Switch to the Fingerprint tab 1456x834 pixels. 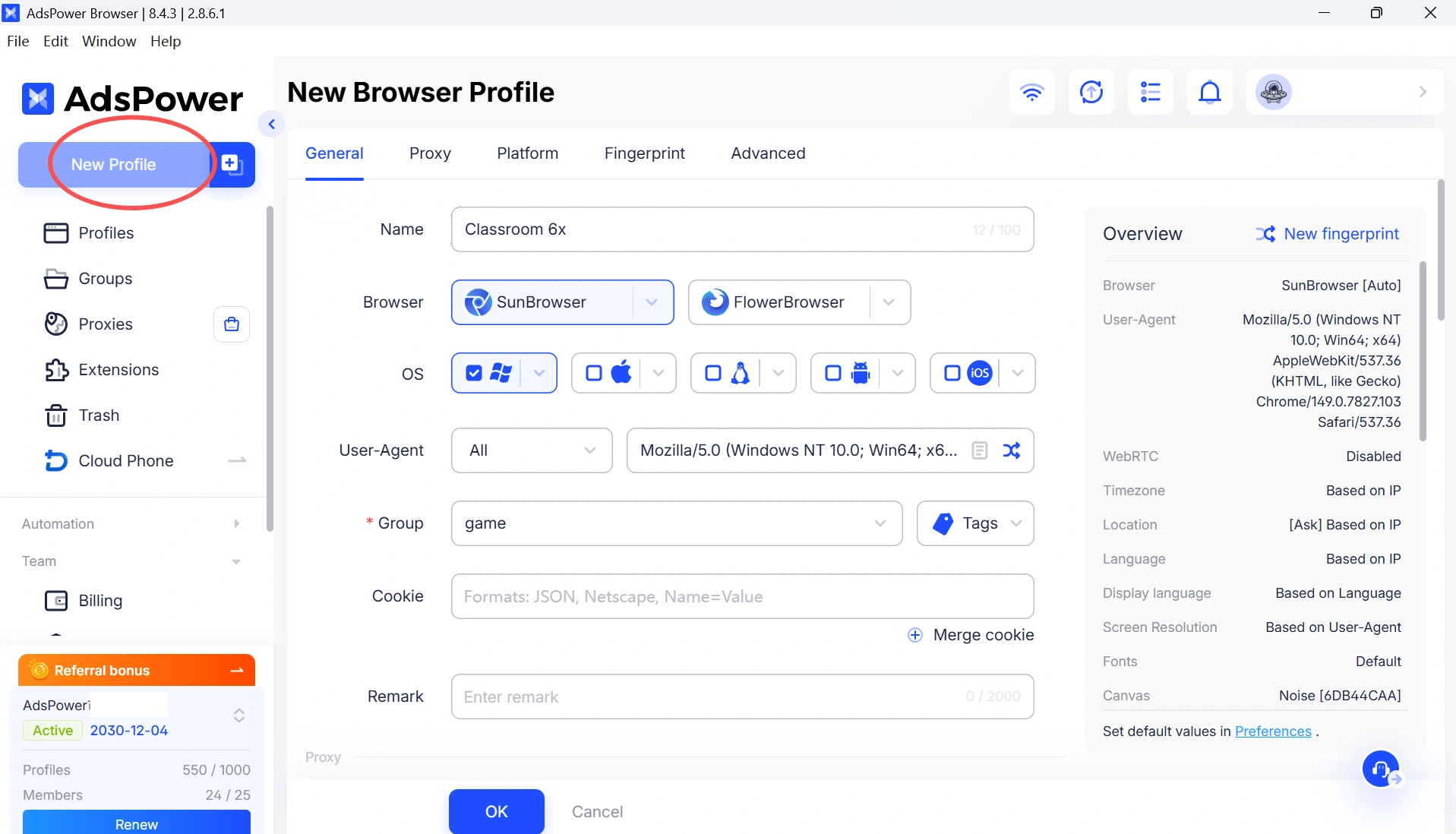[644, 153]
